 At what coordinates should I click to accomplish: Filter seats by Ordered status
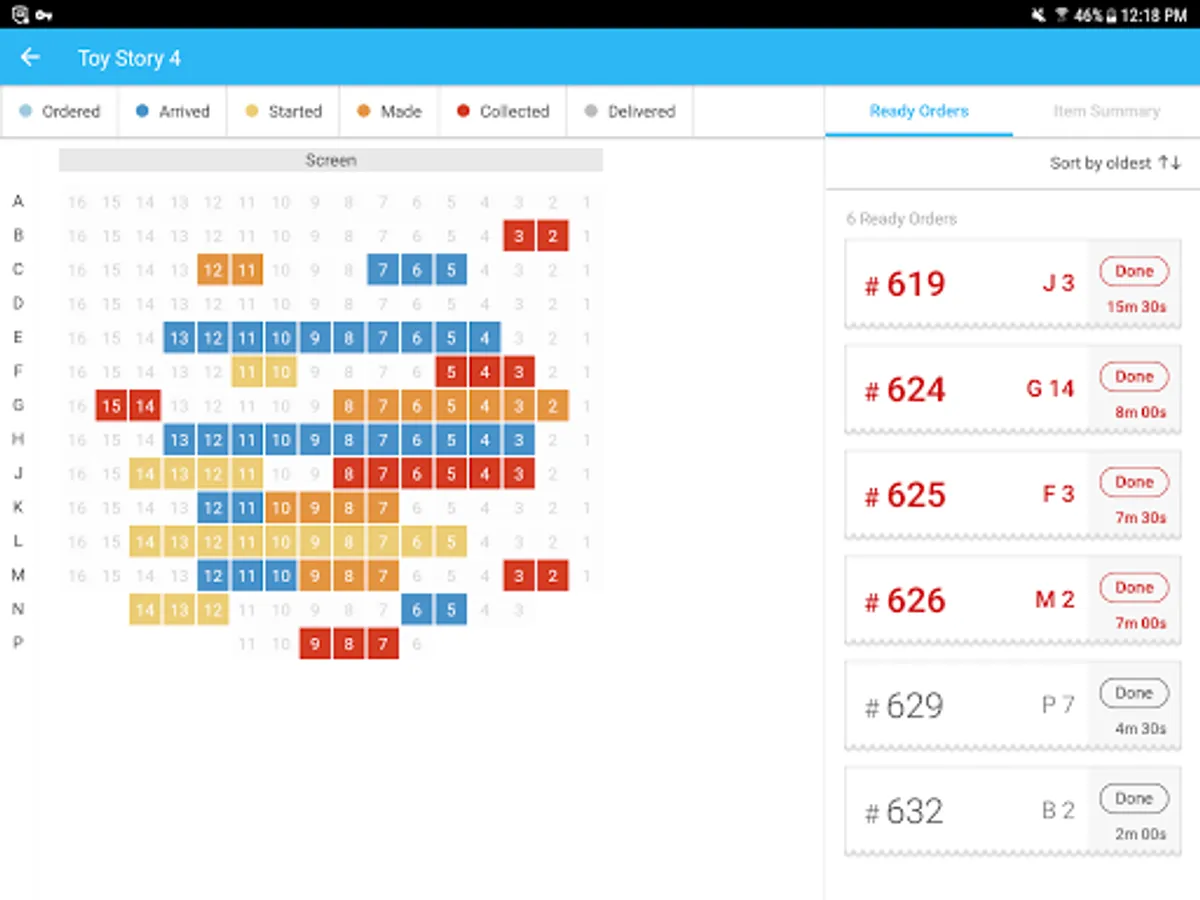(x=60, y=111)
